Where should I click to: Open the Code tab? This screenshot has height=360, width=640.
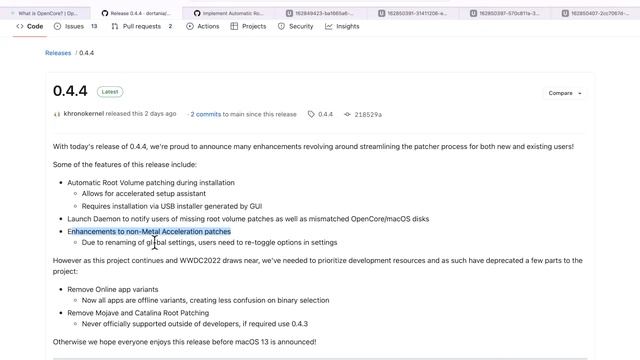click(x=30, y=26)
